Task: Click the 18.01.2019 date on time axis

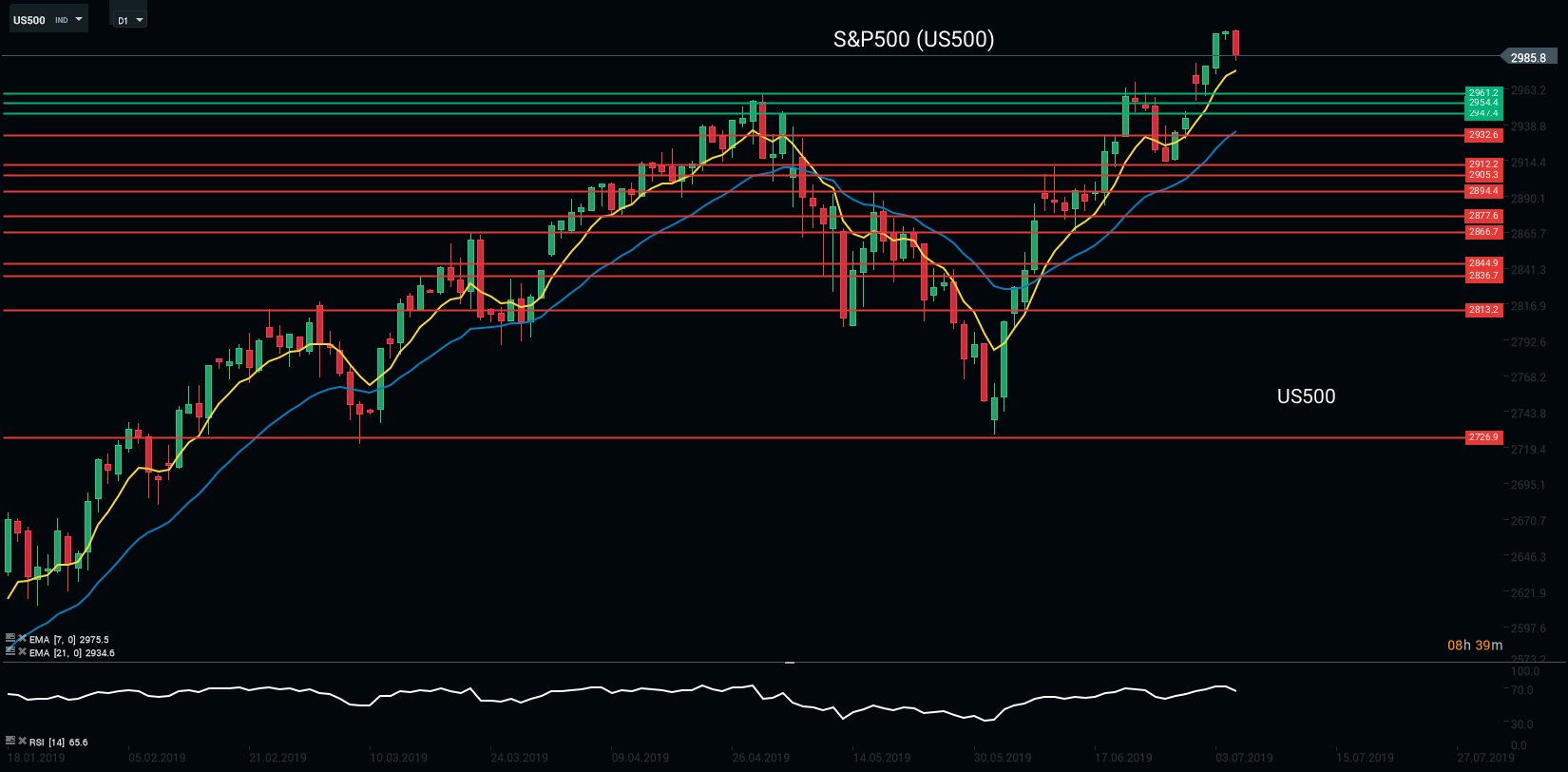Action: [36, 758]
